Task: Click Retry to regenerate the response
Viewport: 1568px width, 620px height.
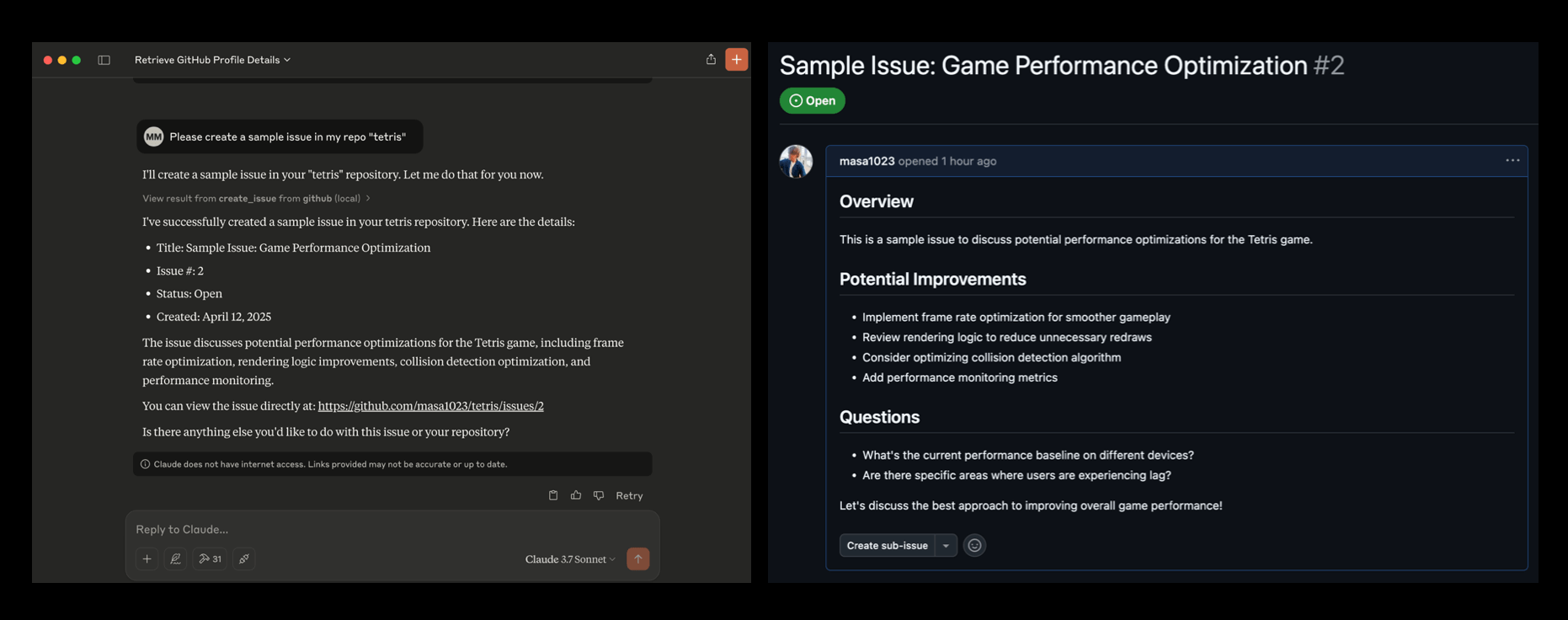Action: (x=629, y=495)
